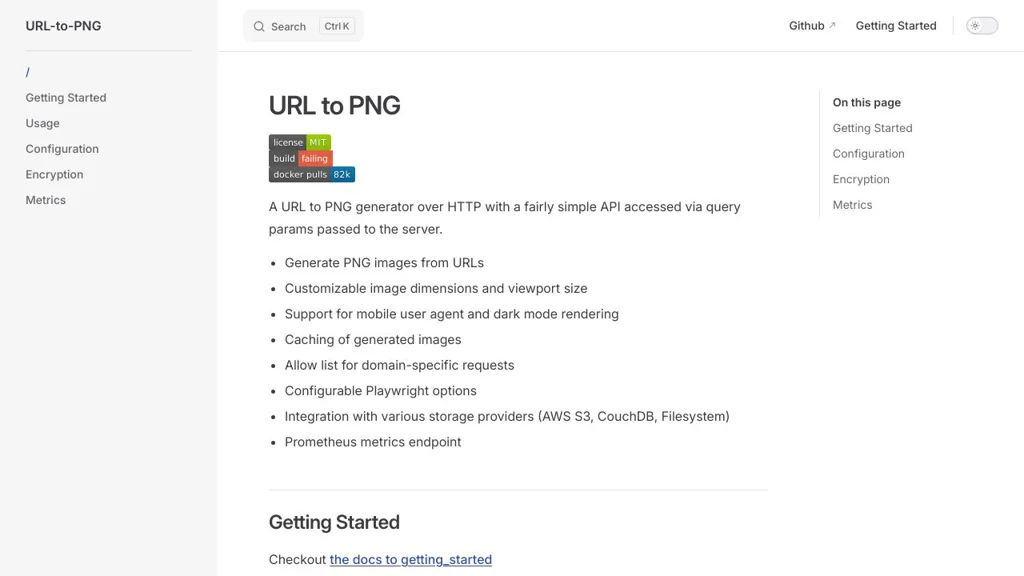Click the search magnifier icon
The image size is (1024, 576).
click(x=259, y=27)
